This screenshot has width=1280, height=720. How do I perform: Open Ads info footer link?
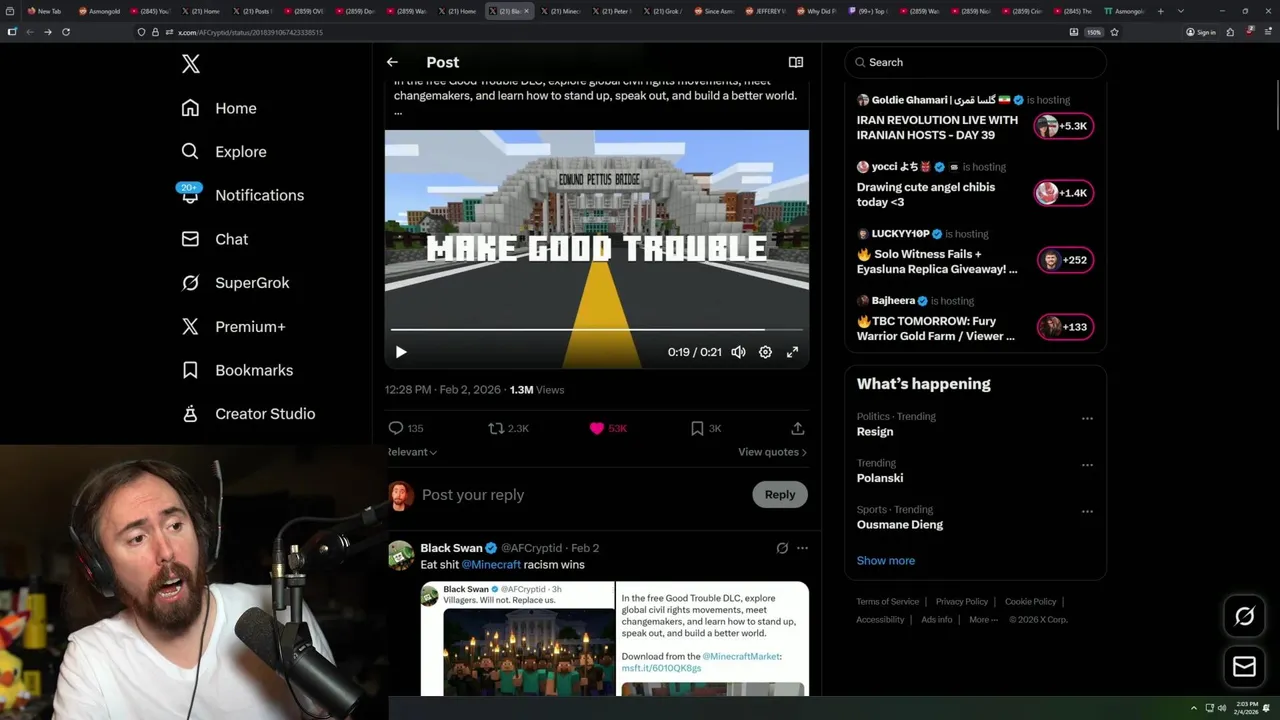tap(937, 620)
